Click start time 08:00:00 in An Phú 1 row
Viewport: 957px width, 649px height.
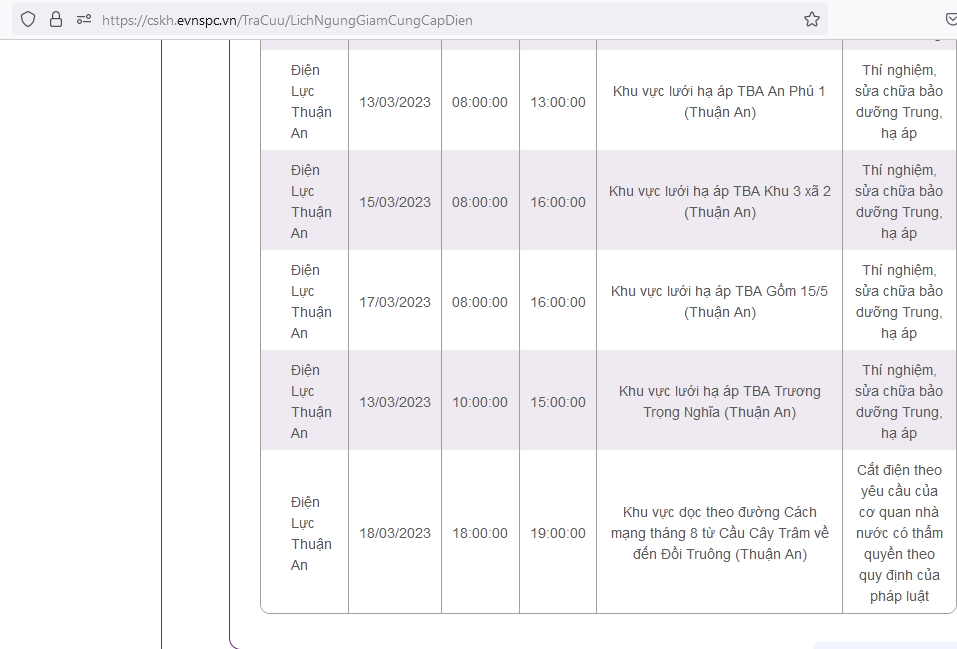point(480,102)
